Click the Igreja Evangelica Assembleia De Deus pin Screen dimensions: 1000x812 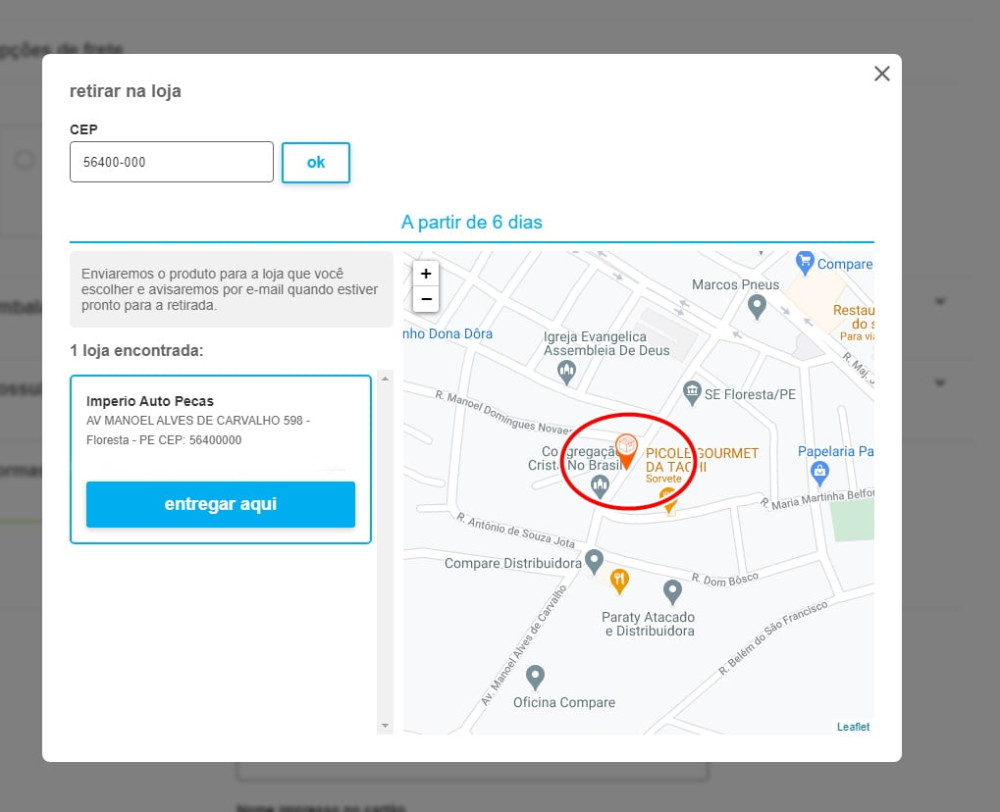tap(566, 373)
